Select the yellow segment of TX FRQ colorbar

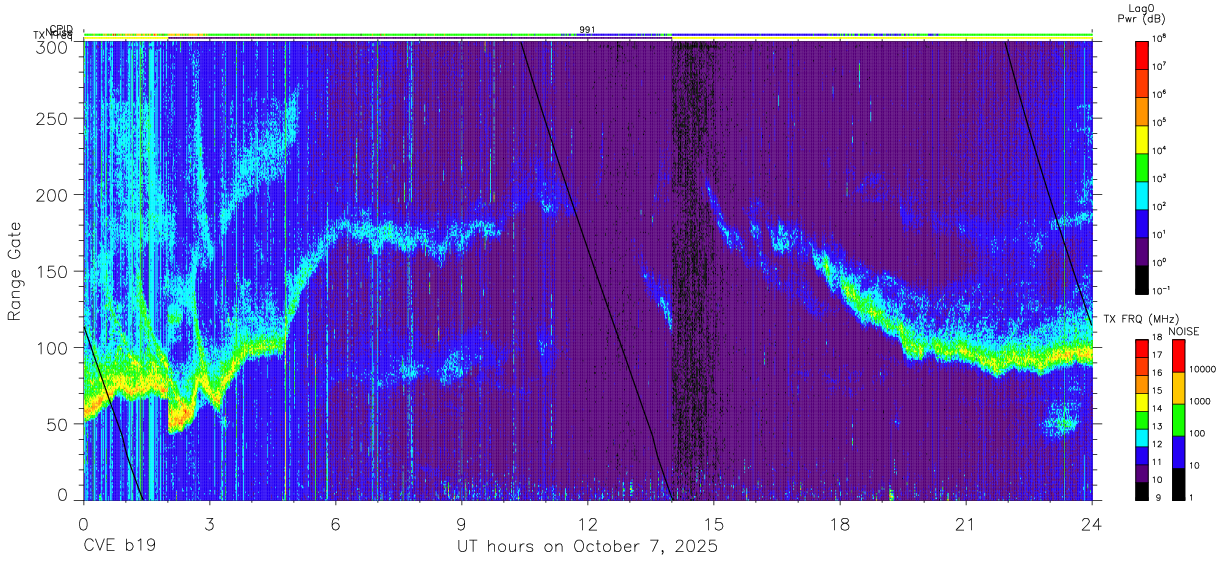(x=1142, y=402)
